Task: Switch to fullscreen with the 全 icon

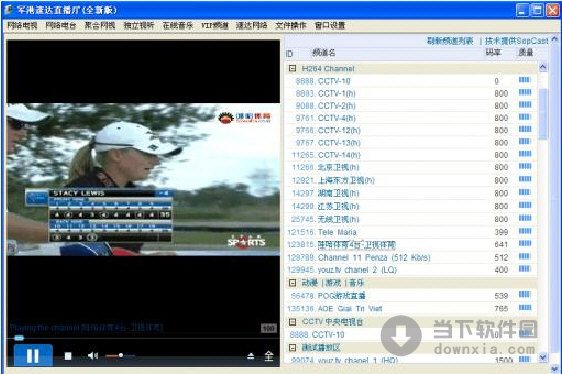Action: click(x=269, y=356)
